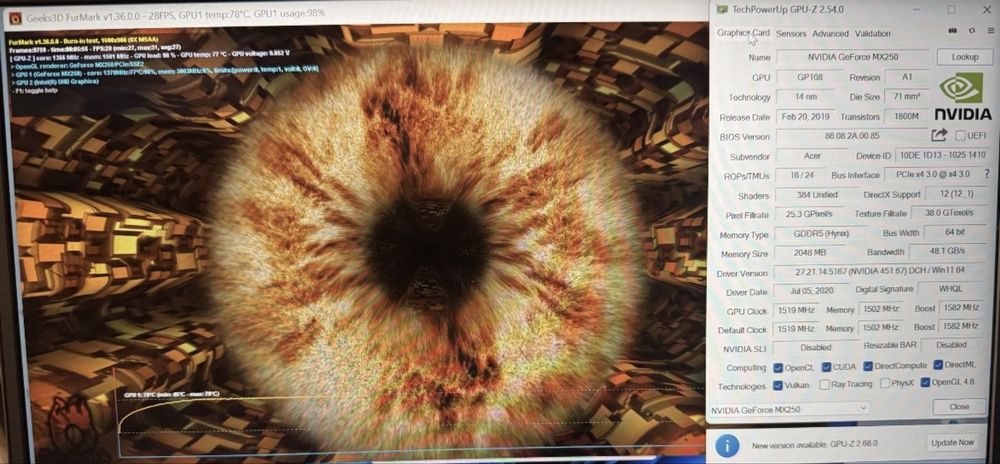Click the GPU-Z screenshot camera icon
Viewport: 1000px width, 464px height.
tap(953, 30)
